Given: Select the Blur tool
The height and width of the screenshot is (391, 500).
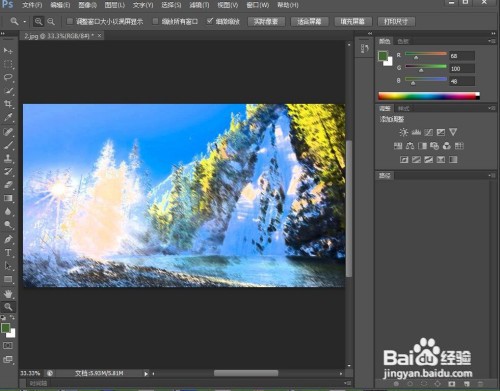Looking at the screenshot, I should coord(8,212).
